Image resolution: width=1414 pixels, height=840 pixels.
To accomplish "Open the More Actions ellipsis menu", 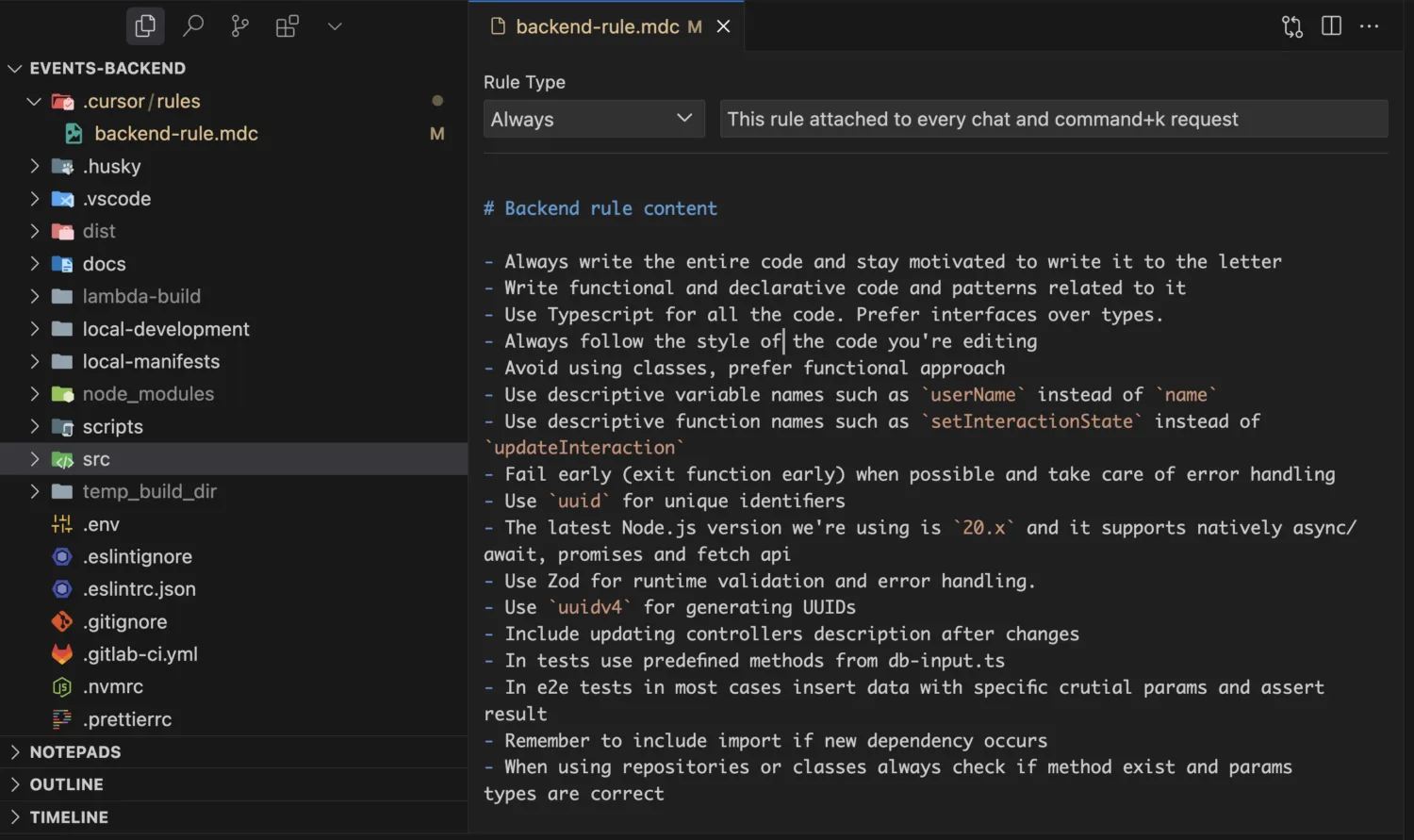I will tap(1370, 26).
